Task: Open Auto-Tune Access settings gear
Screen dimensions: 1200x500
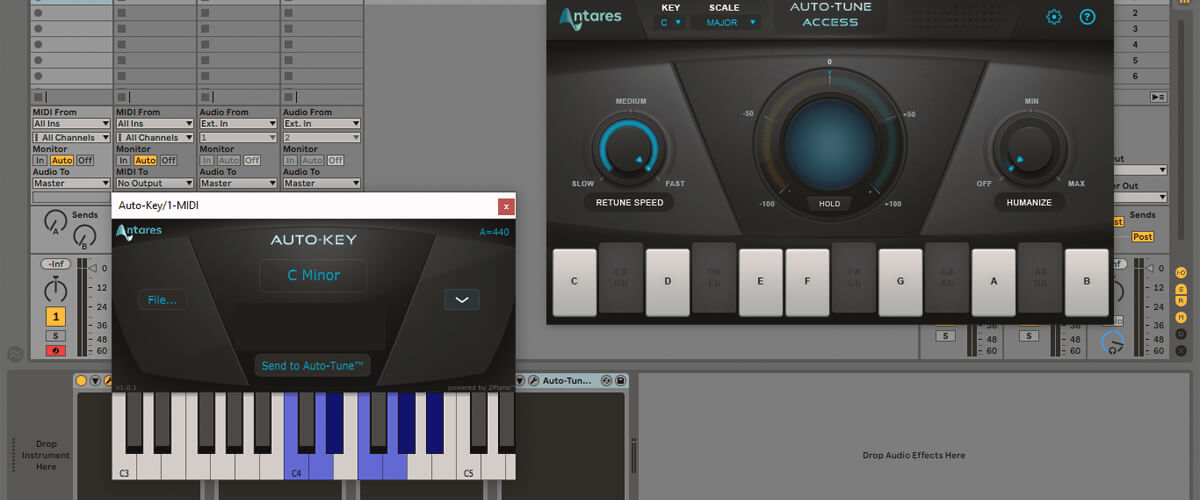Action: coord(1054,17)
